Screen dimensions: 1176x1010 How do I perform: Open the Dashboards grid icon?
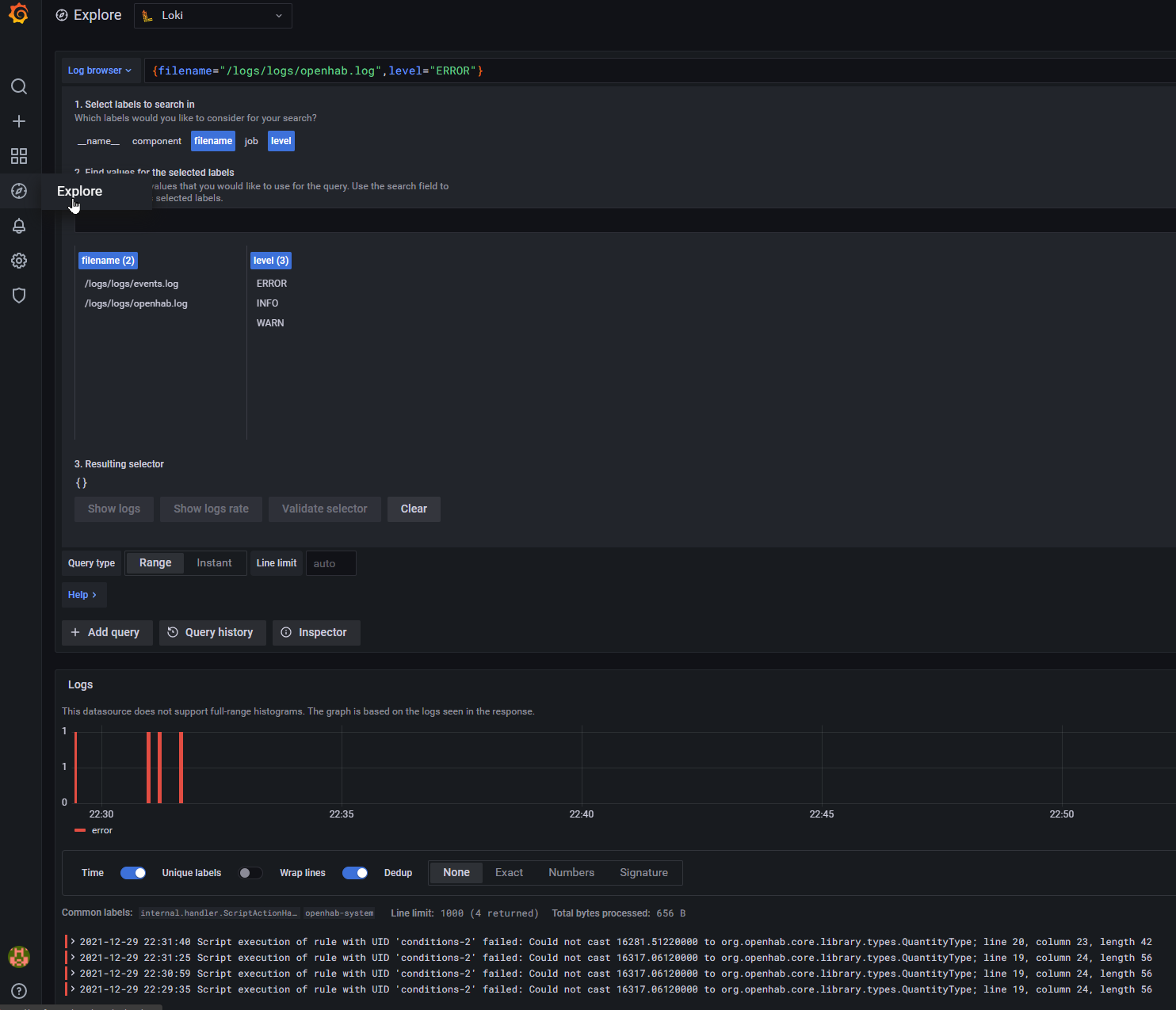click(x=19, y=156)
